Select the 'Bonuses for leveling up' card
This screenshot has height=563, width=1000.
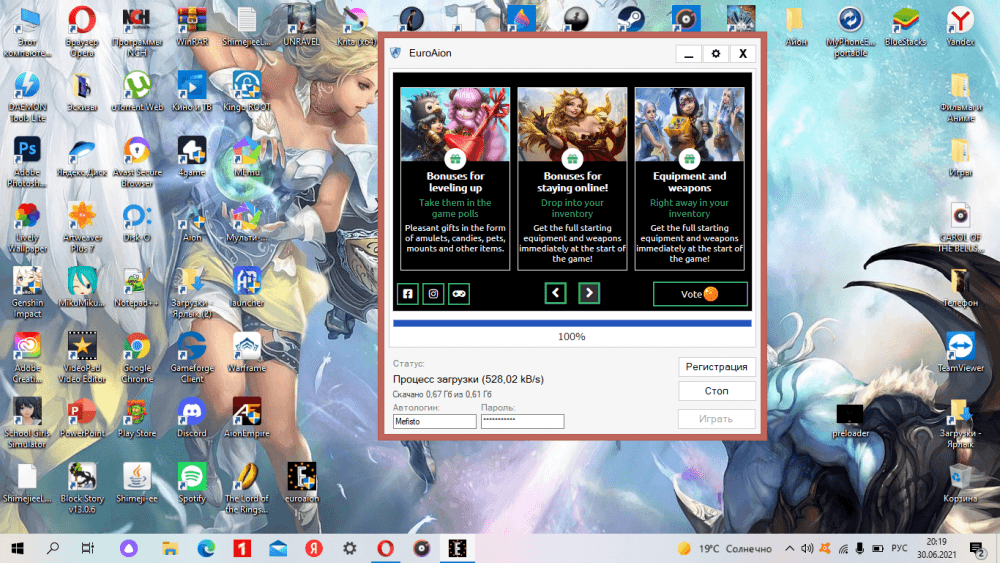[x=455, y=178]
